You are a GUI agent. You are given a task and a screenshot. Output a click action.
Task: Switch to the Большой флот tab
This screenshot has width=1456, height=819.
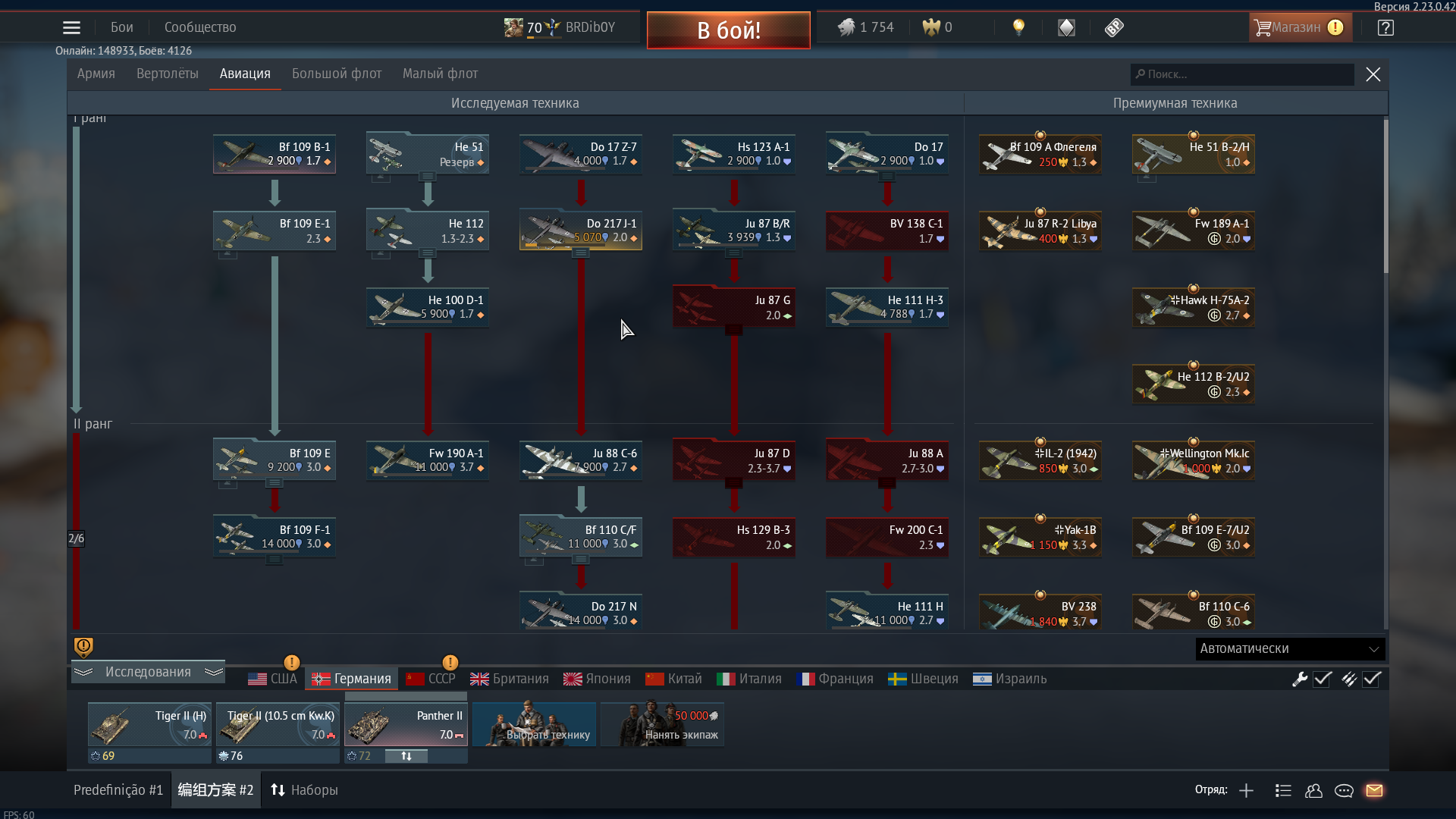tap(337, 74)
